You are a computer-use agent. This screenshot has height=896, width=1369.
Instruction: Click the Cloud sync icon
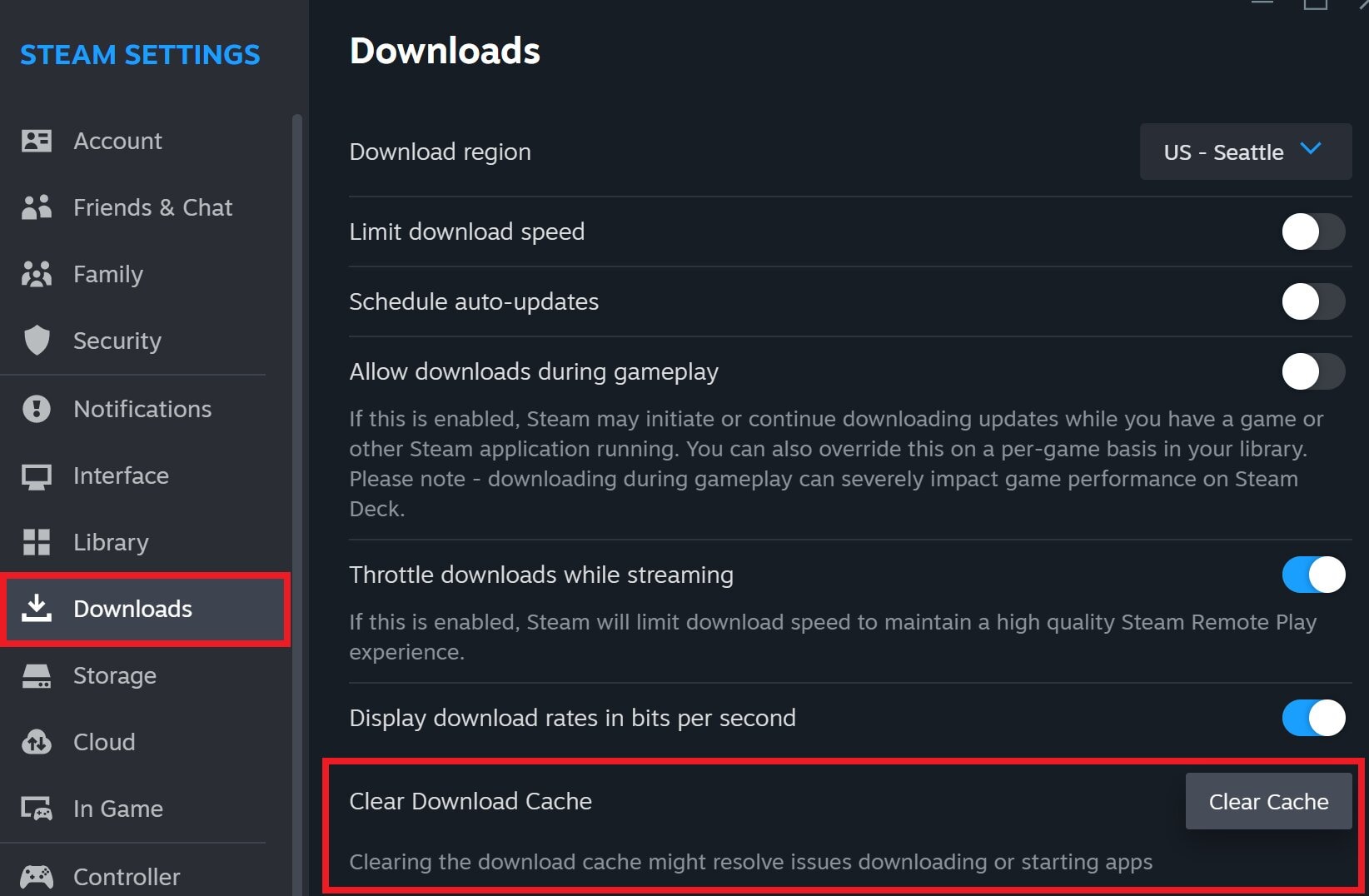(x=37, y=742)
